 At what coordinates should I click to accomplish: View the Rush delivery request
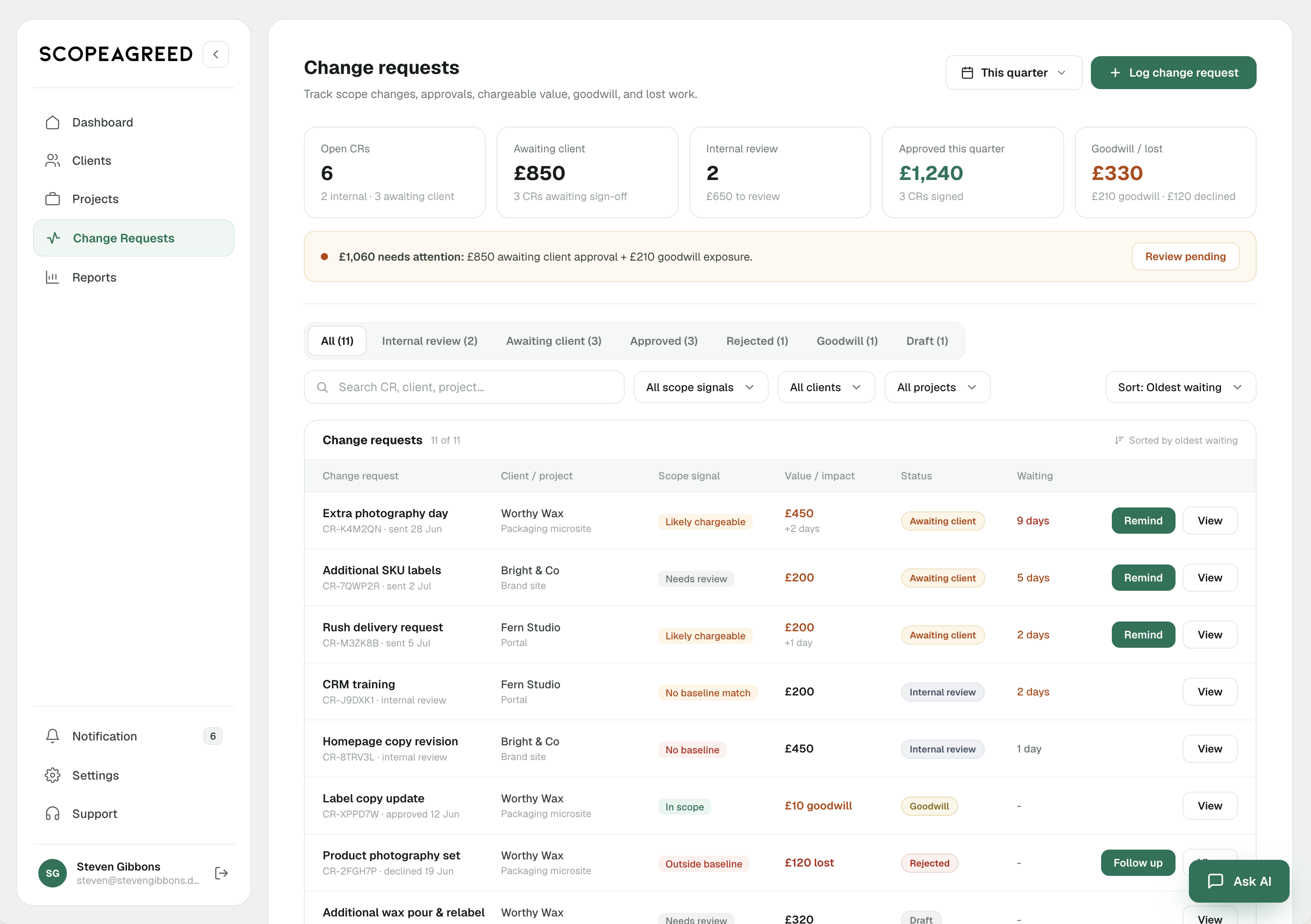tap(1209, 635)
